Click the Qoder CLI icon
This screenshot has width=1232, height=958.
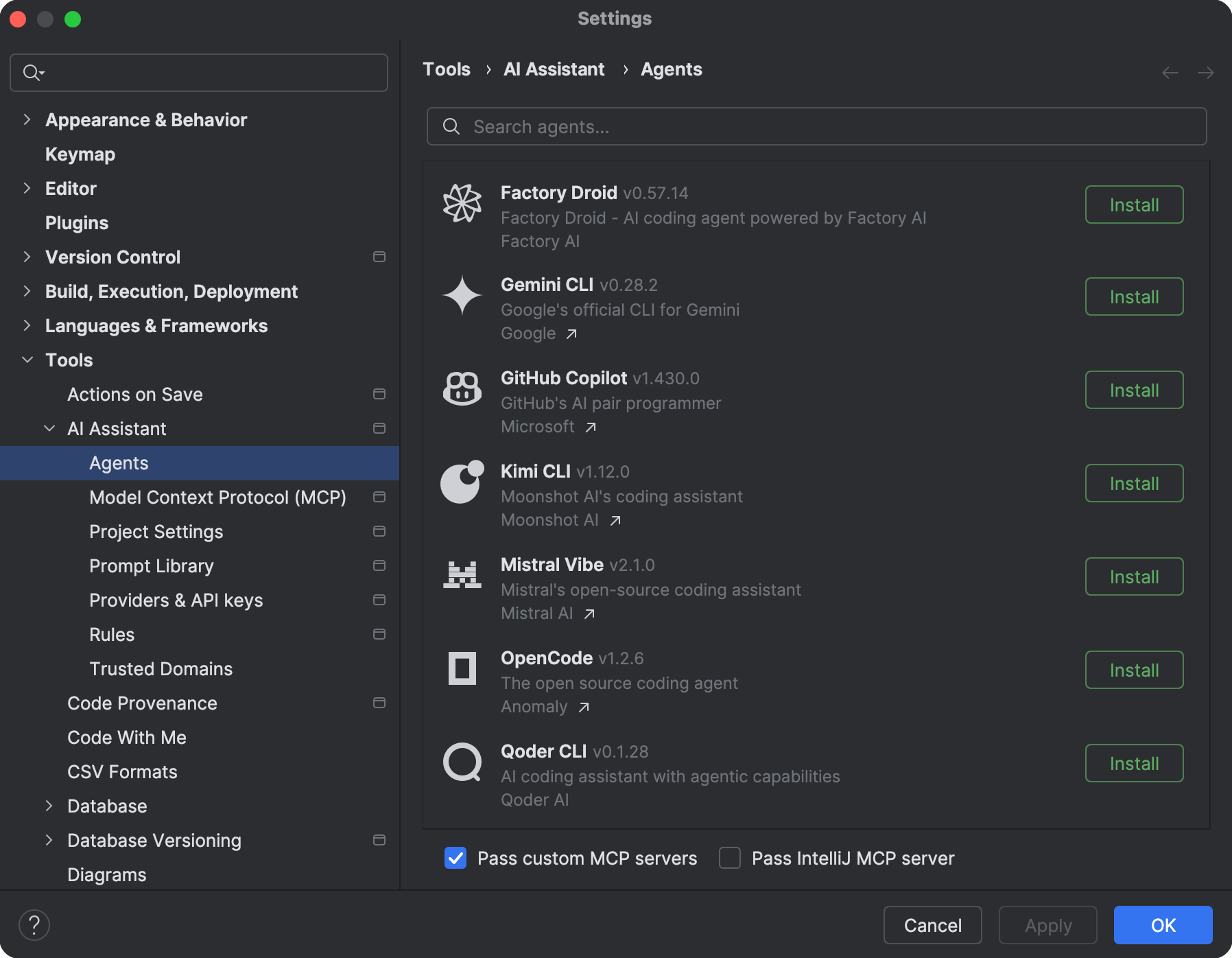click(x=462, y=762)
